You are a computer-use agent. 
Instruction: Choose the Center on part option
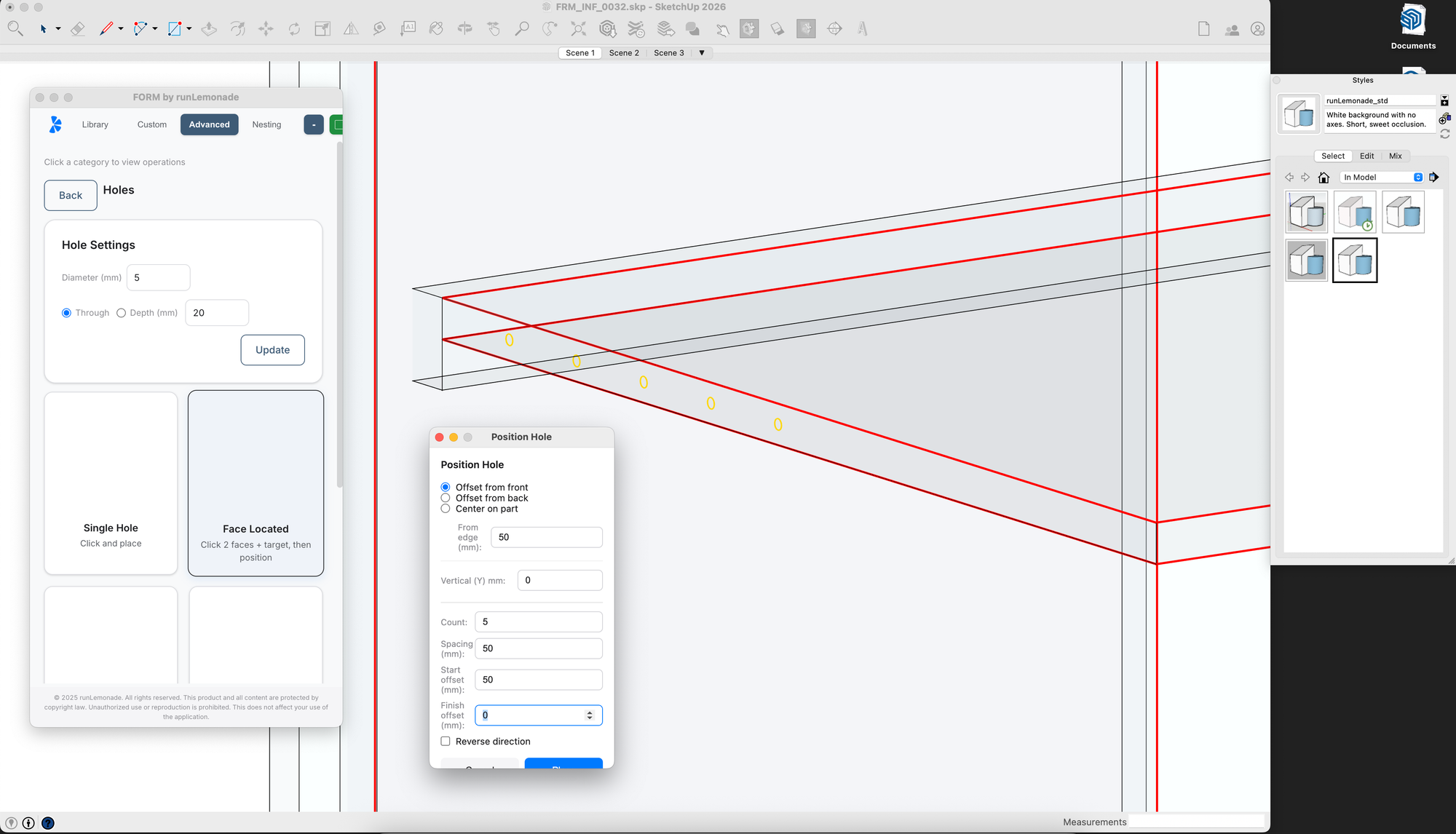click(446, 509)
